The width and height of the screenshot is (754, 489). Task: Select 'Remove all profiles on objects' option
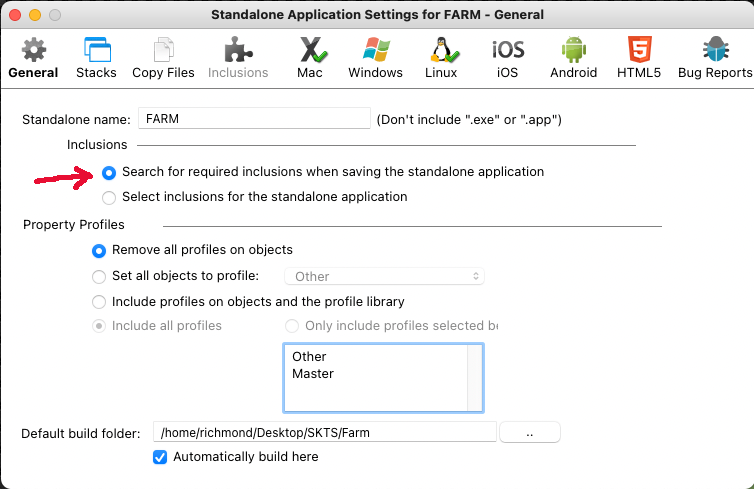(99, 250)
